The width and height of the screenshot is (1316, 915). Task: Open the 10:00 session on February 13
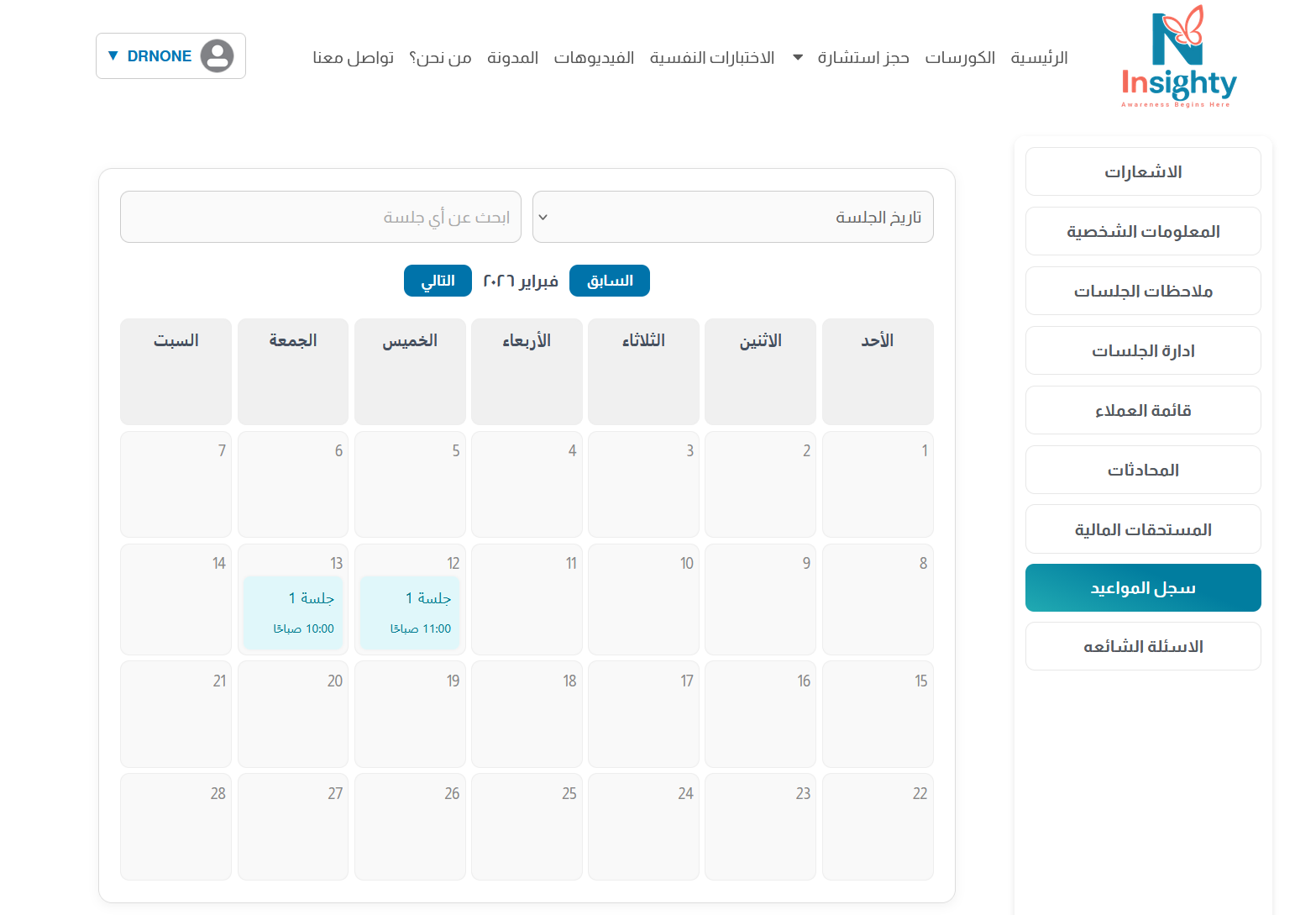coord(293,613)
